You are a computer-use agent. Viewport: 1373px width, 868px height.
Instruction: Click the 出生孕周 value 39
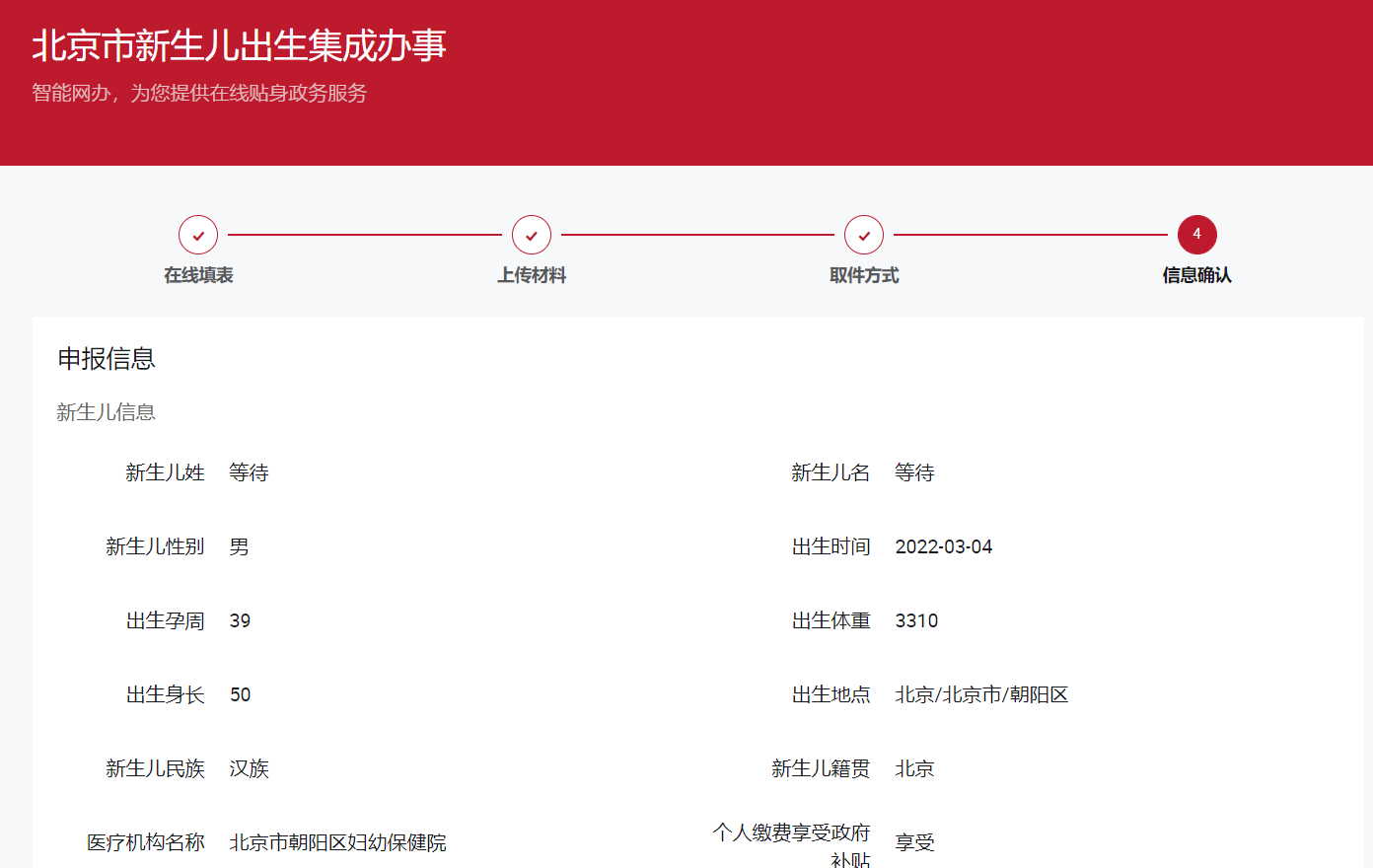click(x=240, y=620)
